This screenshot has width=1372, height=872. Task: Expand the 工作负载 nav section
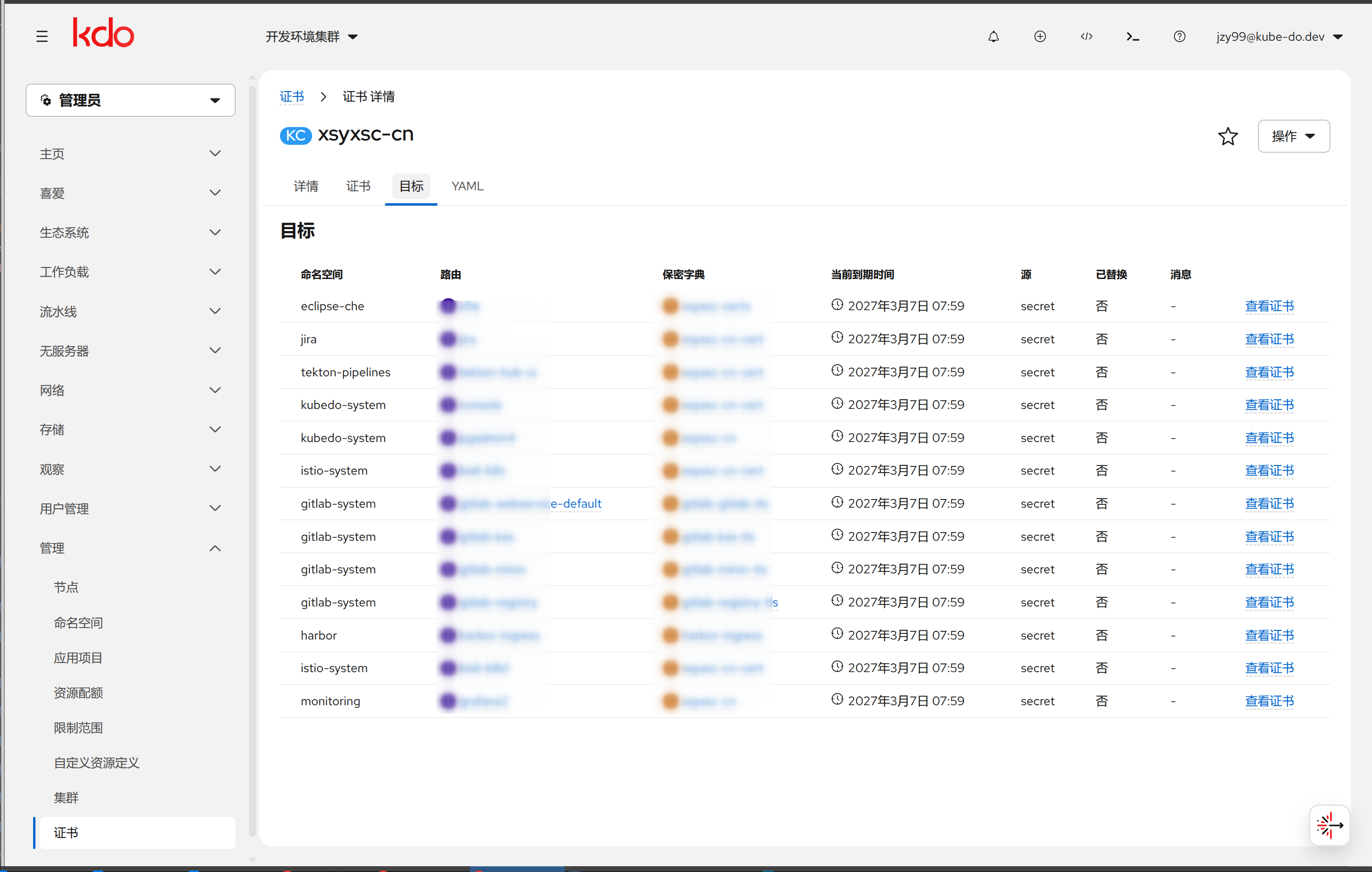point(130,272)
